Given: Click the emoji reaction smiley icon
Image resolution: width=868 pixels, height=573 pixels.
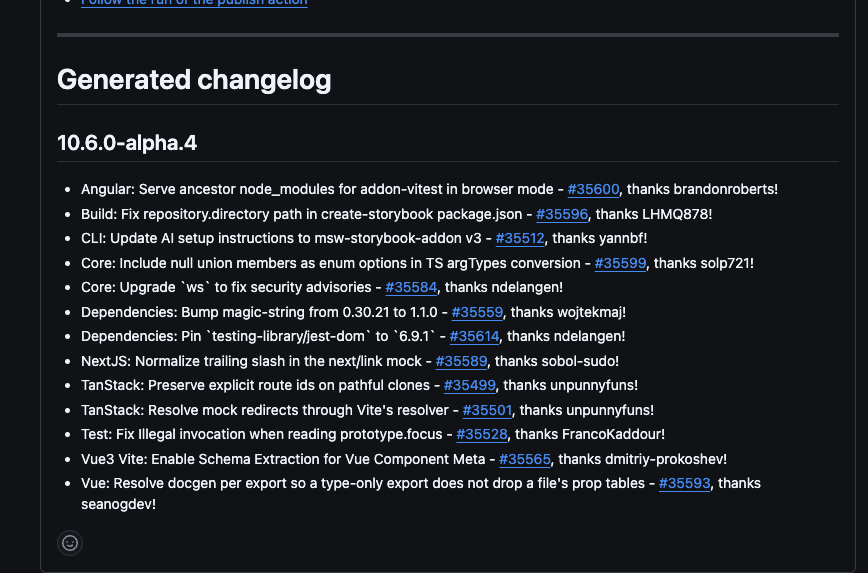Looking at the screenshot, I should (70, 543).
